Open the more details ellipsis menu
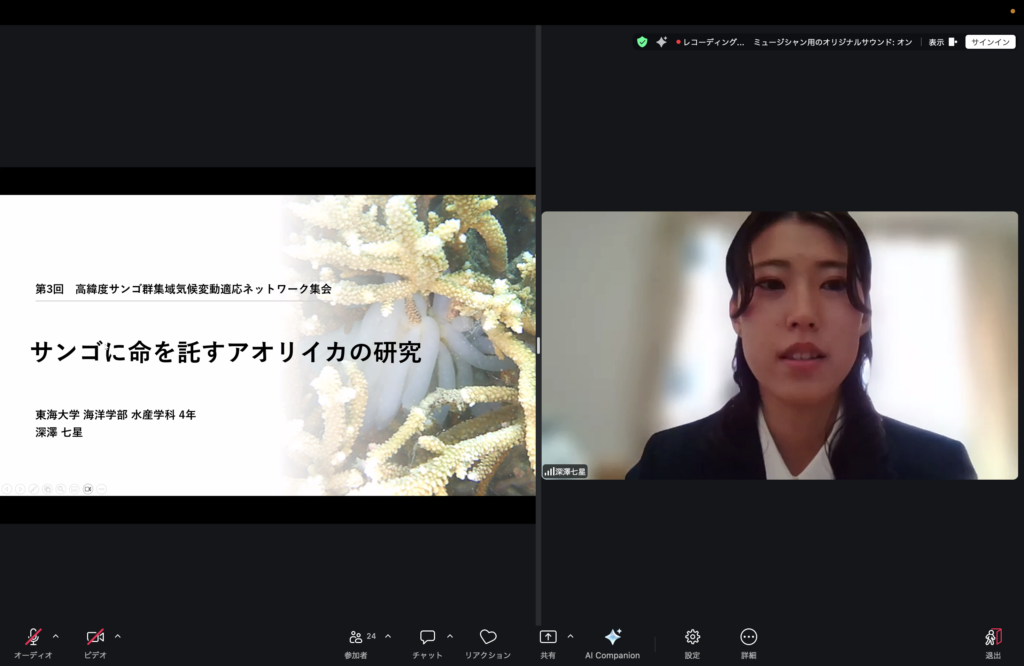The image size is (1024, 666). point(748,637)
